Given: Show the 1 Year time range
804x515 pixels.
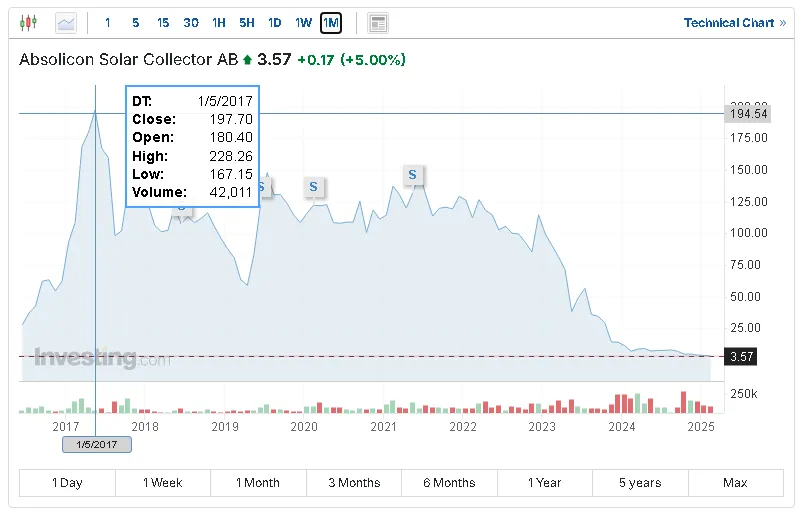Looking at the screenshot, I should pos(545,483).
